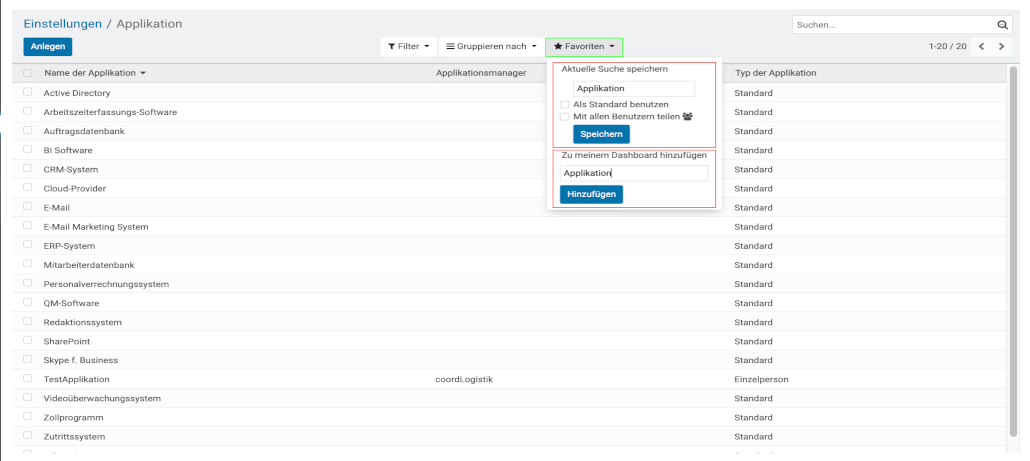Check the select-all header checkbox
The width and height of the screenshot is (1030, 461).
click(28, 74)
